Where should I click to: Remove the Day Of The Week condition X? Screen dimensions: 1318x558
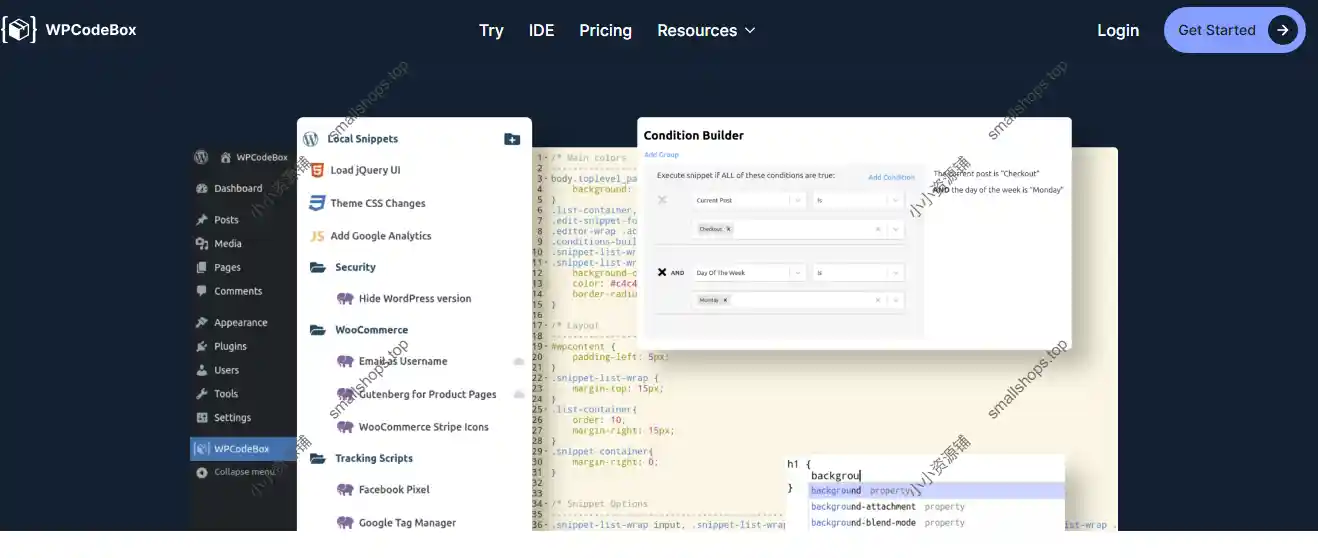click(x=662, y=272)
